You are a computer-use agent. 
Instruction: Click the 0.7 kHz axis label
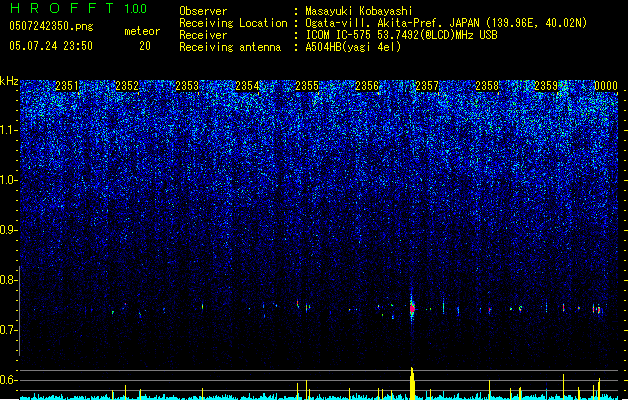coord(9,330)
